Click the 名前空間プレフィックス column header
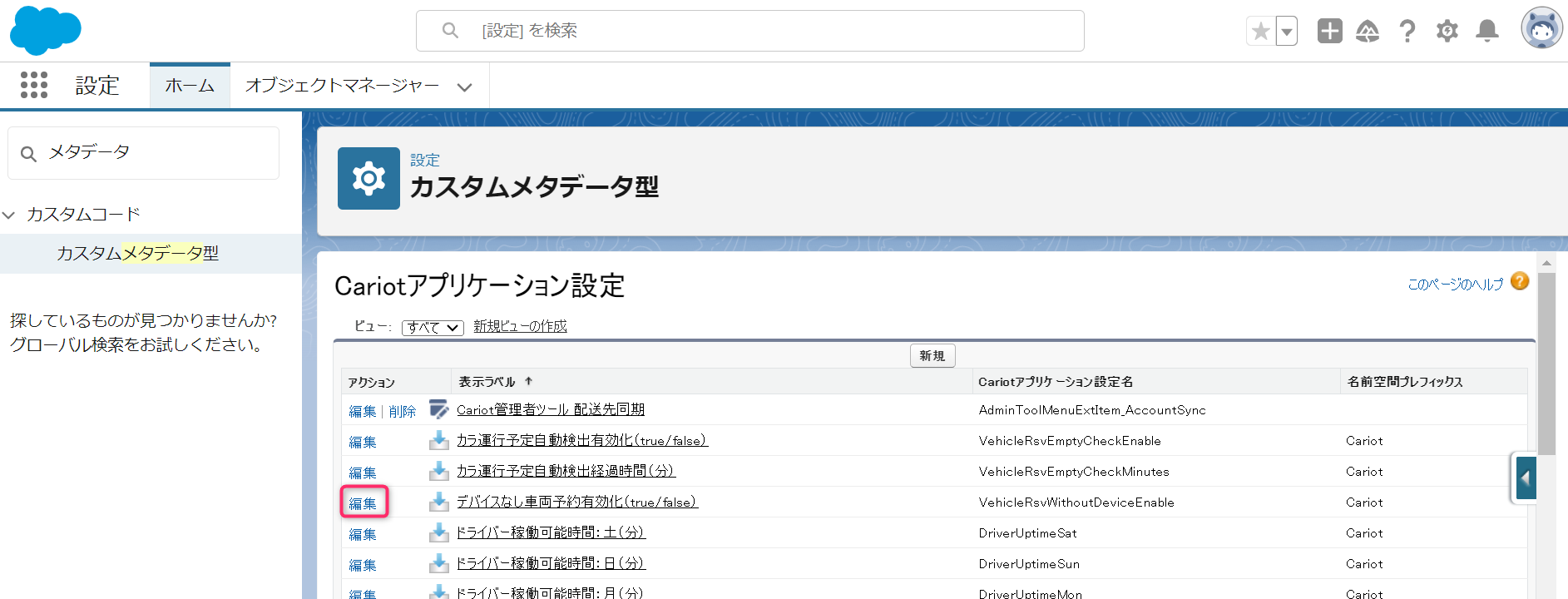Screen dimensions: 1568x599 coord(1405,382)
